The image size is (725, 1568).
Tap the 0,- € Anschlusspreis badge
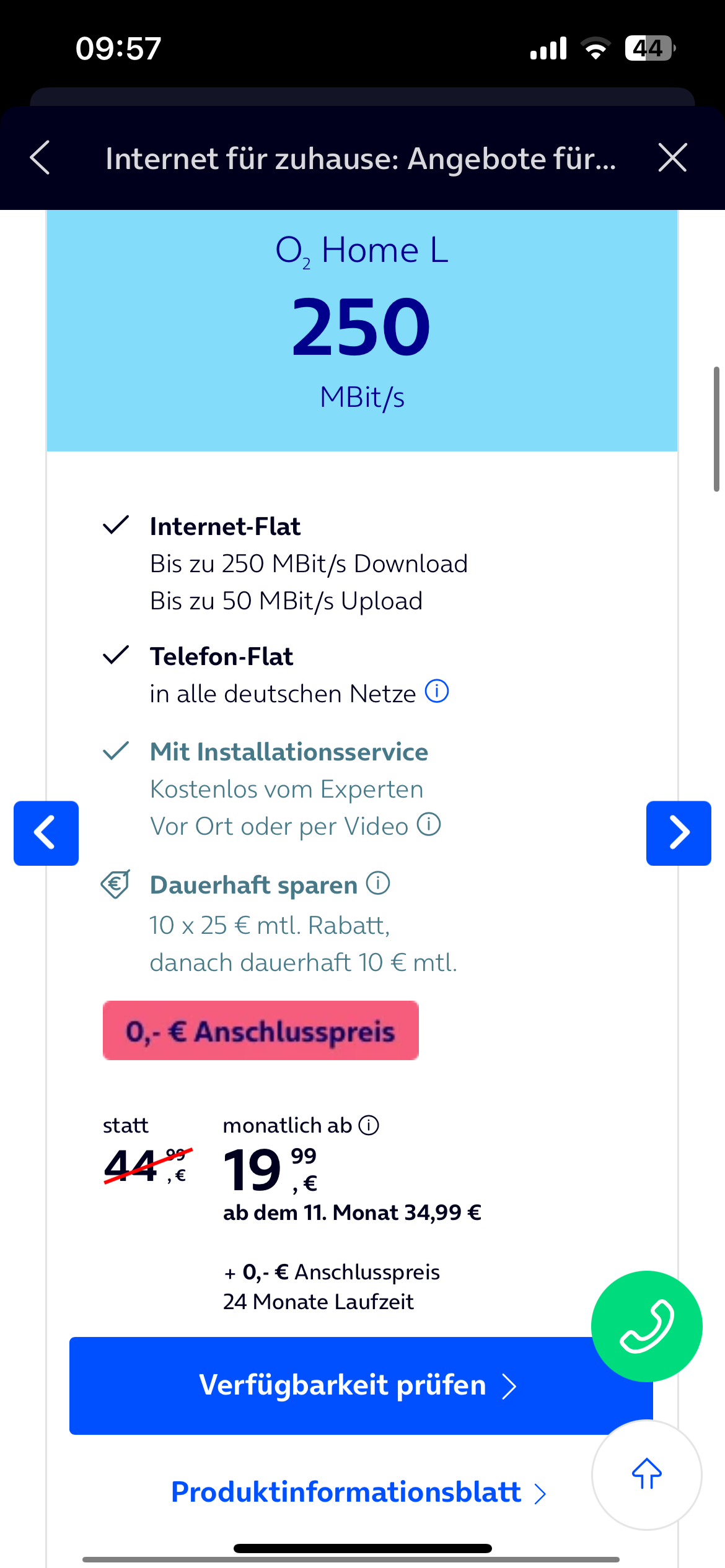tap(261, 1030)
